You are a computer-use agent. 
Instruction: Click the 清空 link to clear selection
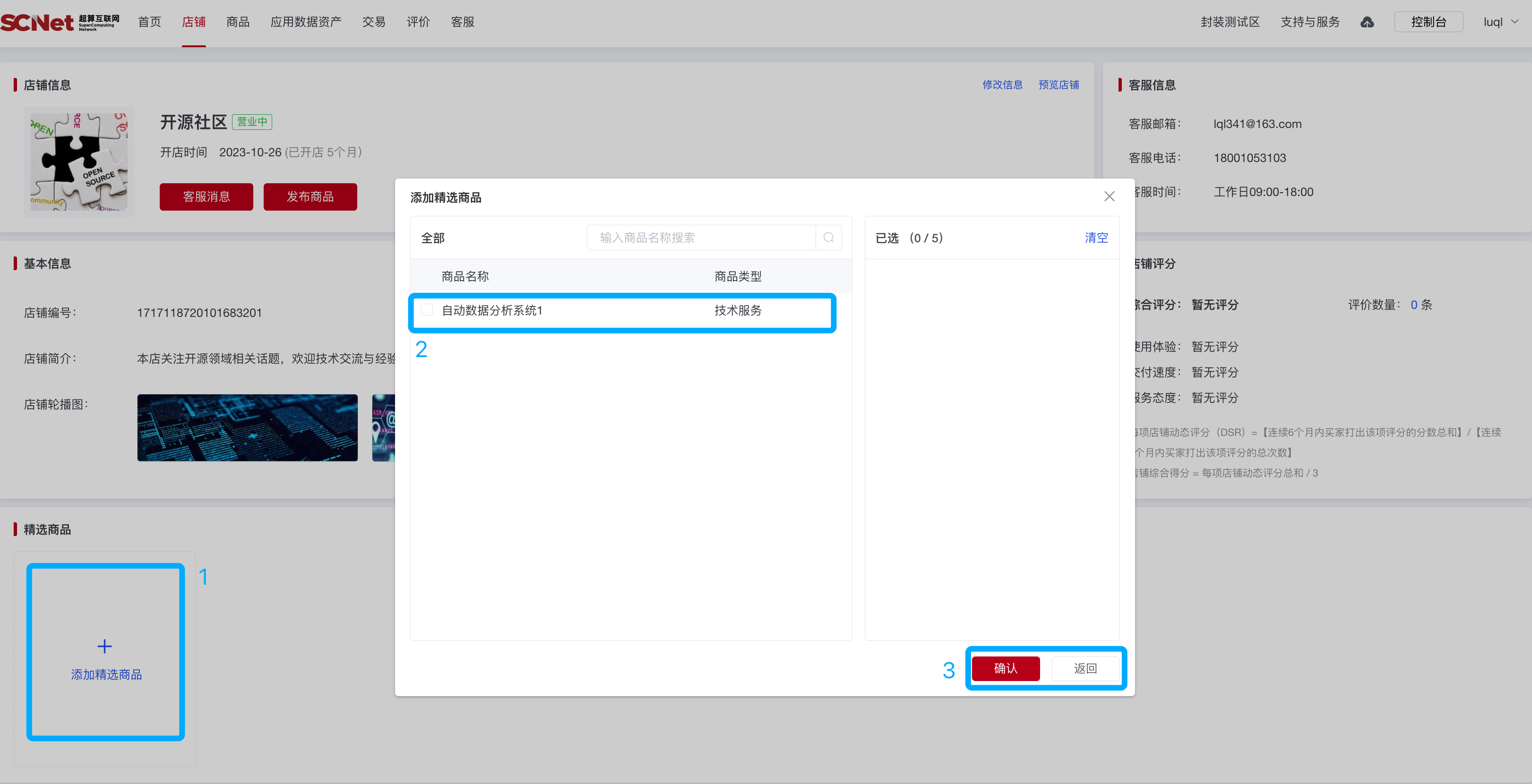point(1096,237)
